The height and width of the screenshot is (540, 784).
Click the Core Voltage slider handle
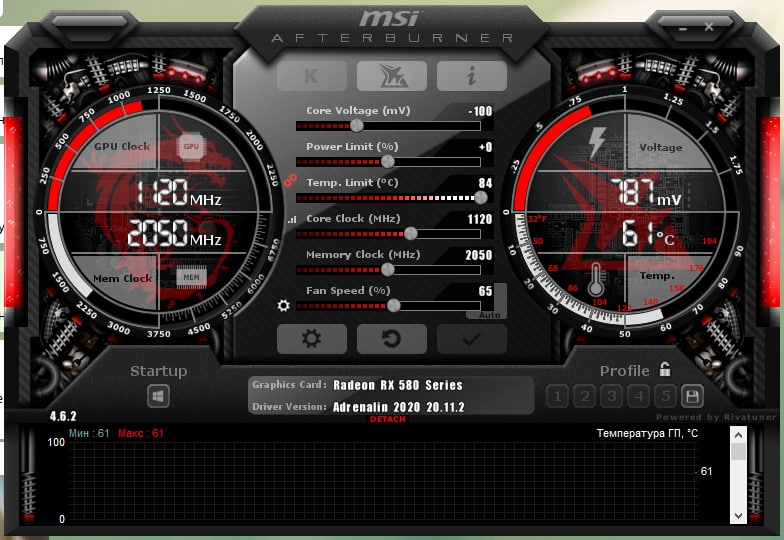click(x=356, y=126)
